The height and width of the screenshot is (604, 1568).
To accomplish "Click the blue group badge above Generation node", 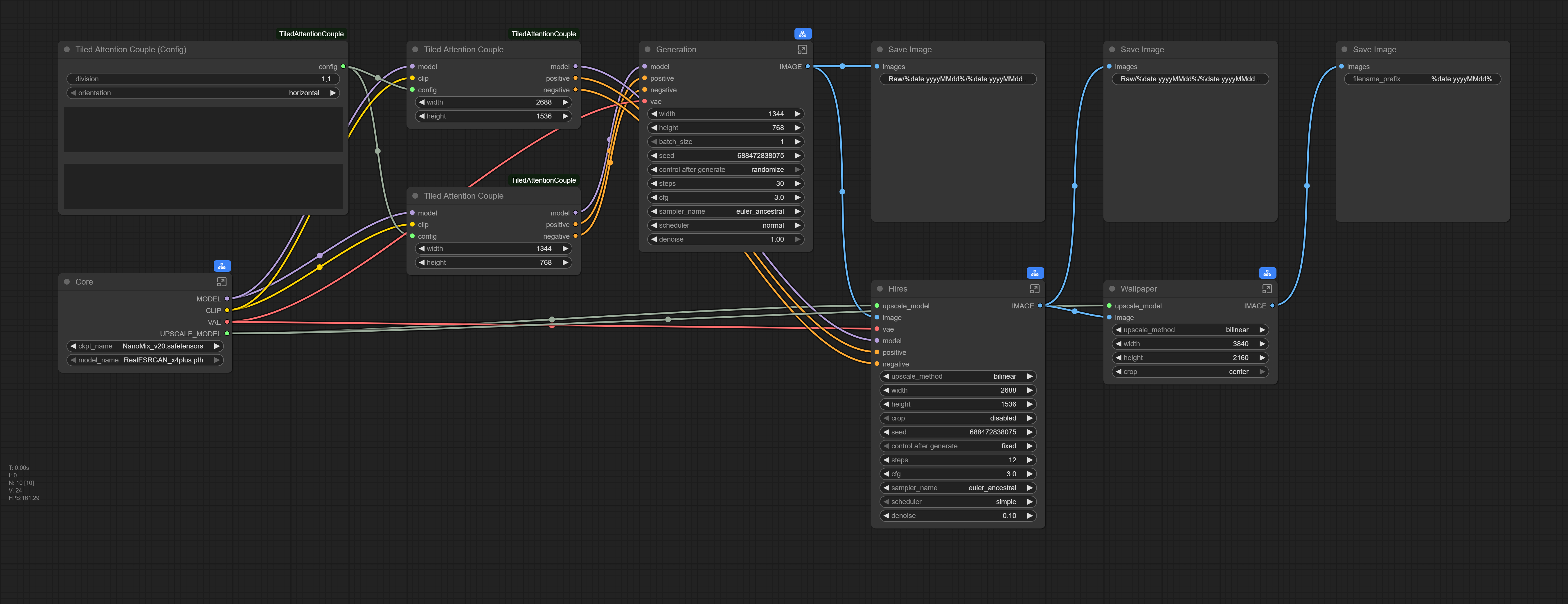I will pos(802,34).
